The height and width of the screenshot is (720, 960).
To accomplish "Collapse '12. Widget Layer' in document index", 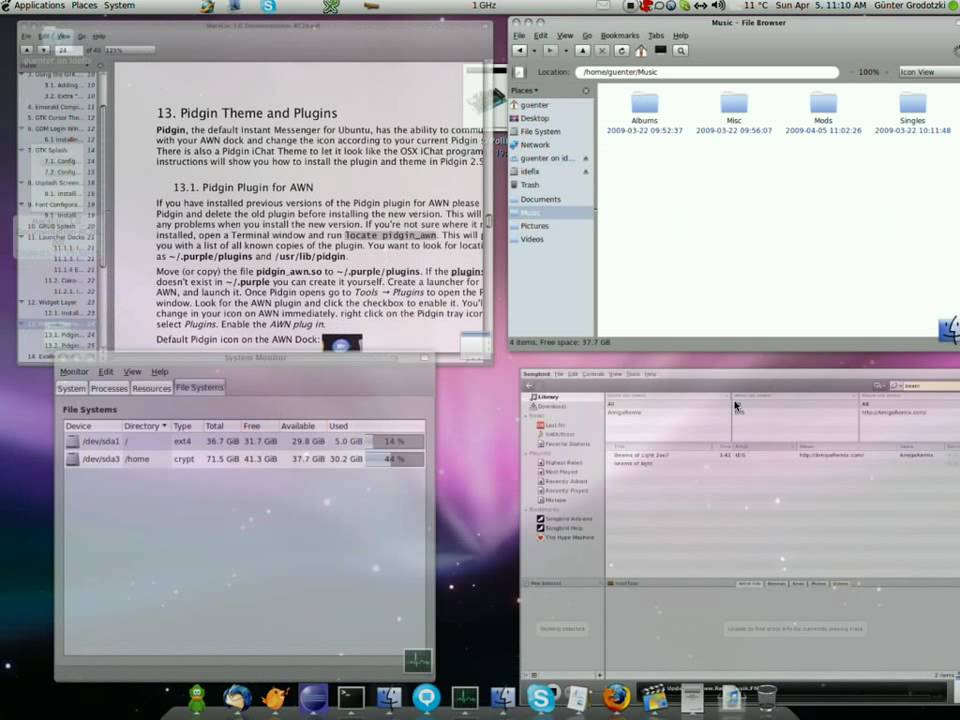I will coord(22,302).
